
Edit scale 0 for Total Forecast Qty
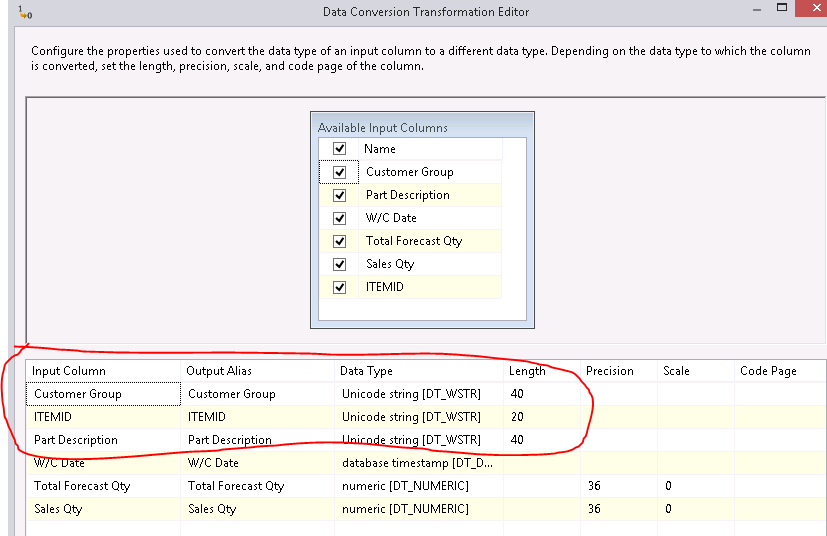pos(695,486)
